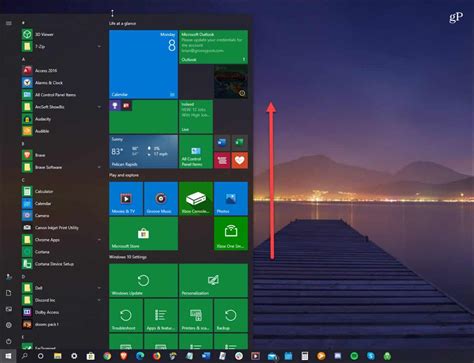Image resolution: width=474 pixels, height=363 pixels.
Task: Click the Calendar live tile
Action: click(143, 64)
